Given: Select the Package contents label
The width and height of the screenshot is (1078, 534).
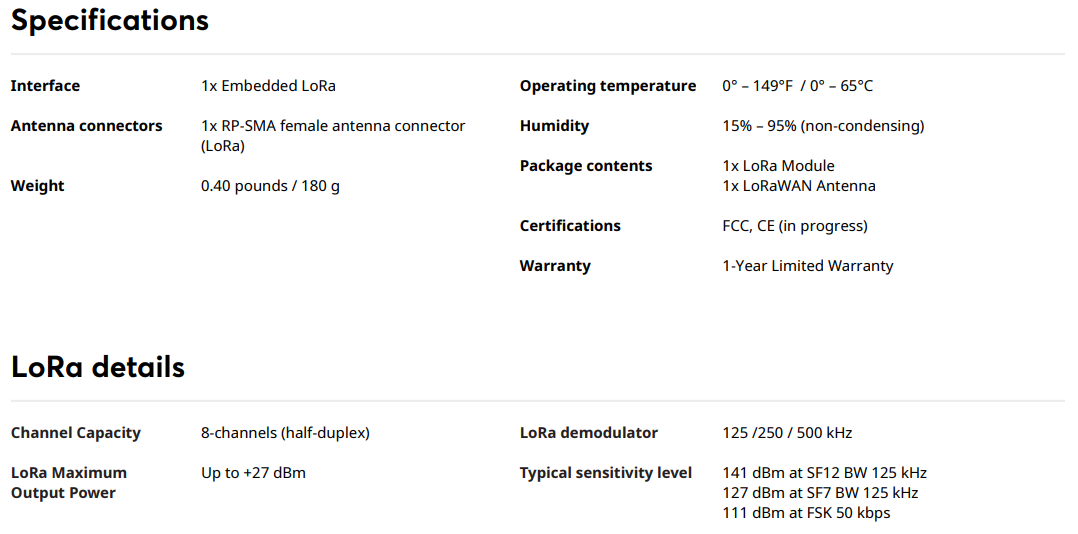Looking at the screenshot, I should pos(586,166).
